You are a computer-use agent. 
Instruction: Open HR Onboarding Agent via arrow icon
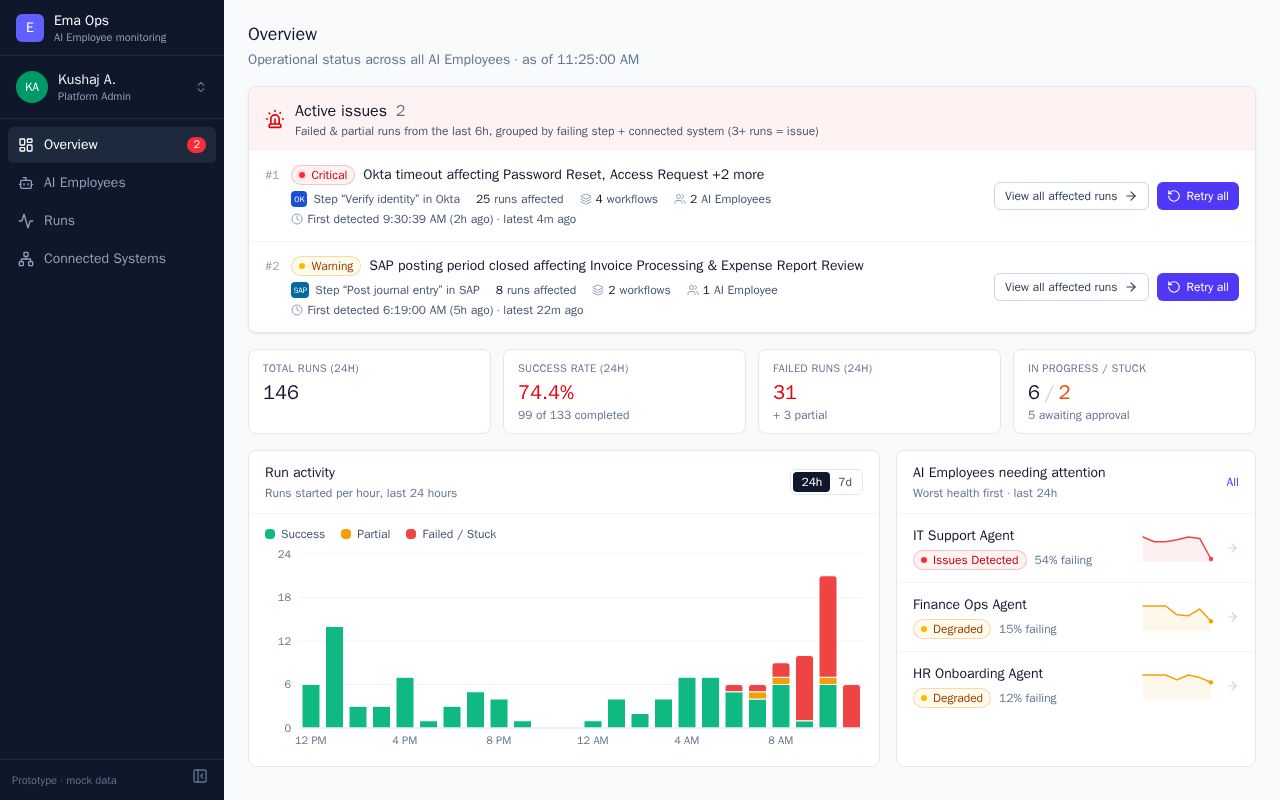1233,686
